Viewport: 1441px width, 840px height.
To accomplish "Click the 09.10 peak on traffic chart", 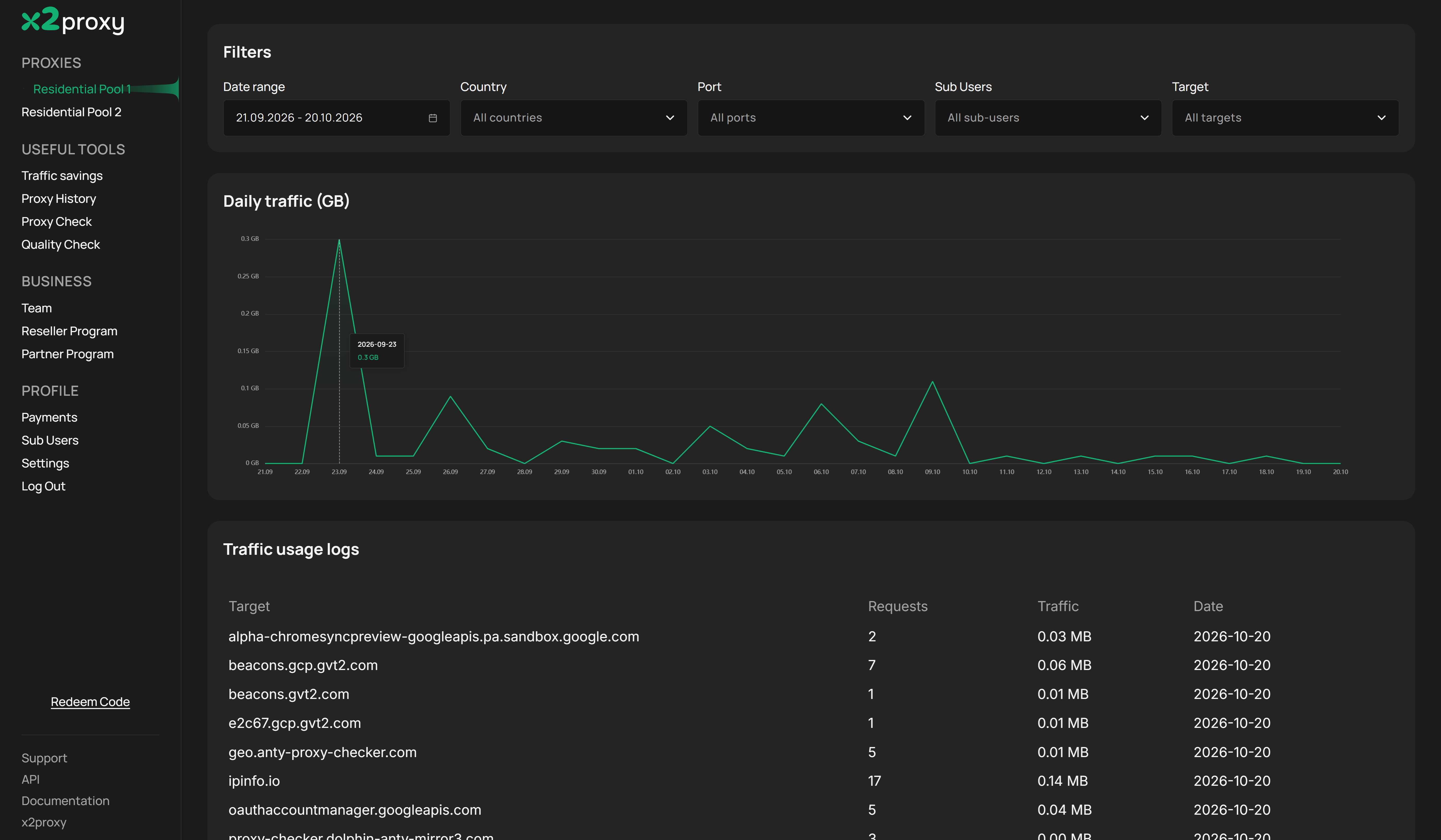I will pos(933,381).
